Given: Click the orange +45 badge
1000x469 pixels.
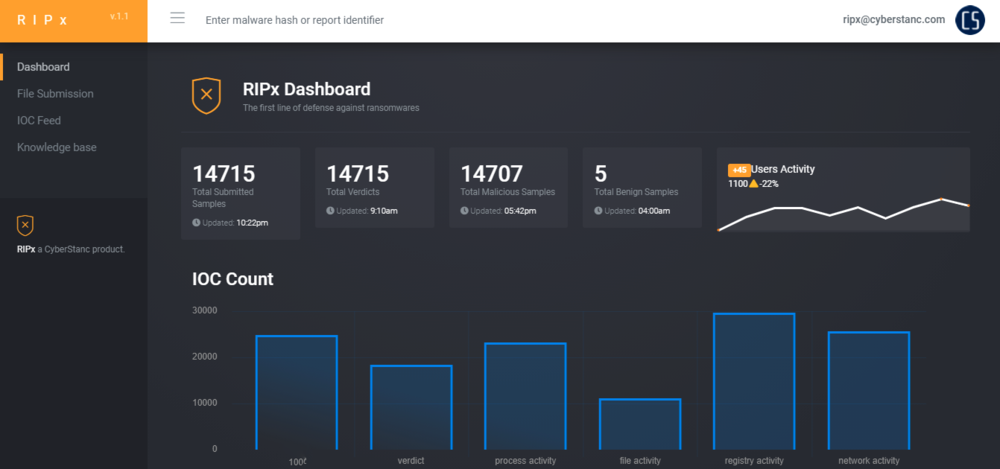Looking at the screenshot, I should [x=739, y=170].
